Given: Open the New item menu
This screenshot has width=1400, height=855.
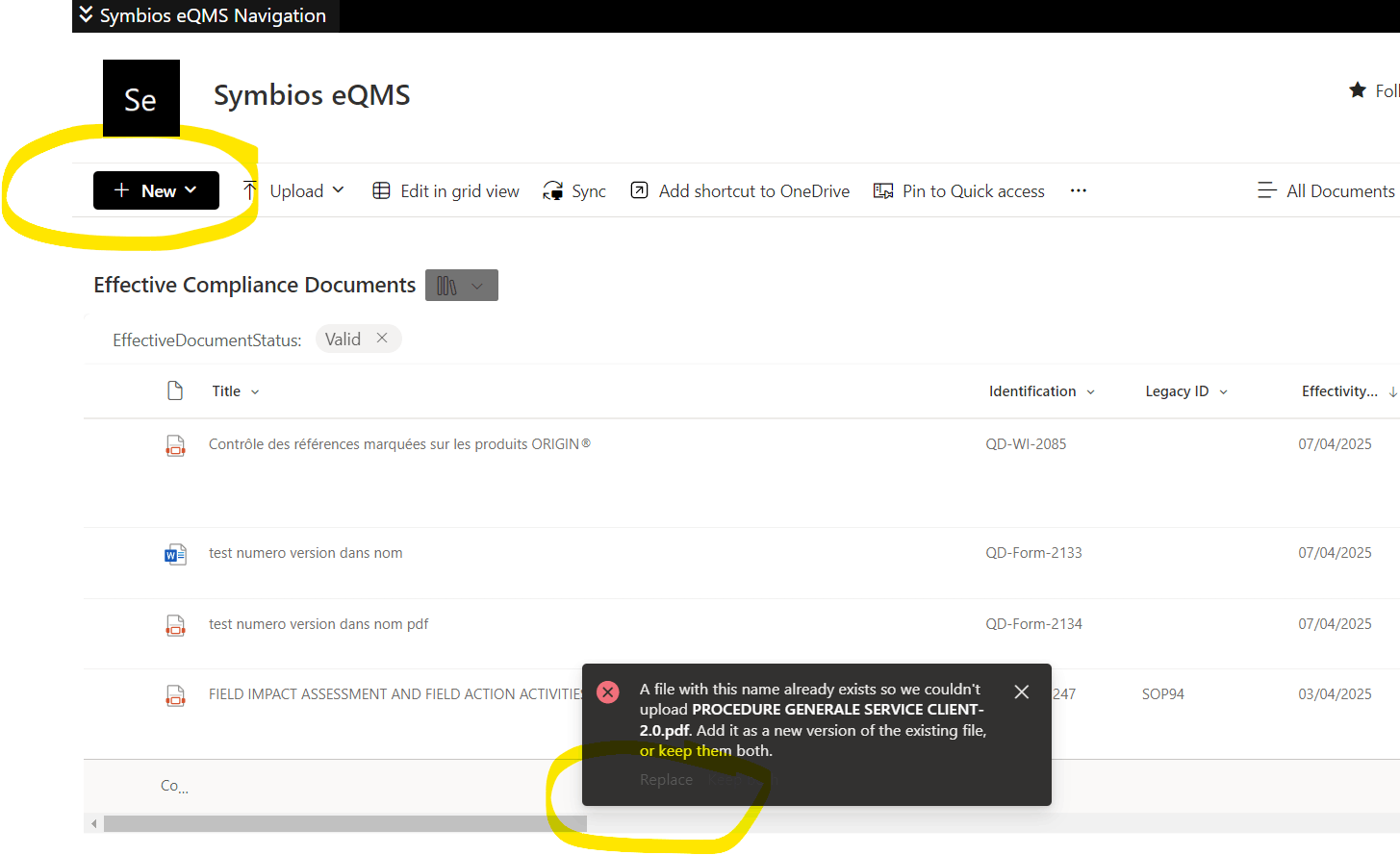Looking at the screenshot, I should point(156,190).
